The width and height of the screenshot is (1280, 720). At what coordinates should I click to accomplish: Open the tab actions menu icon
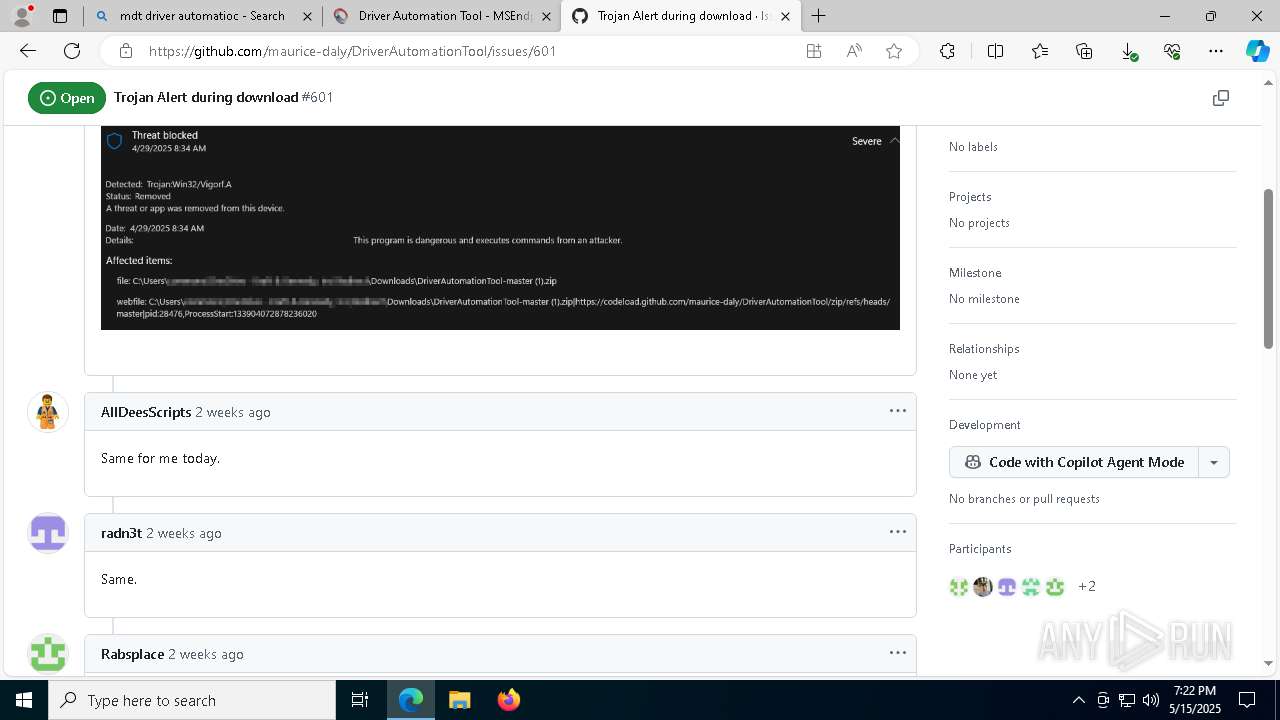[60, 16]
